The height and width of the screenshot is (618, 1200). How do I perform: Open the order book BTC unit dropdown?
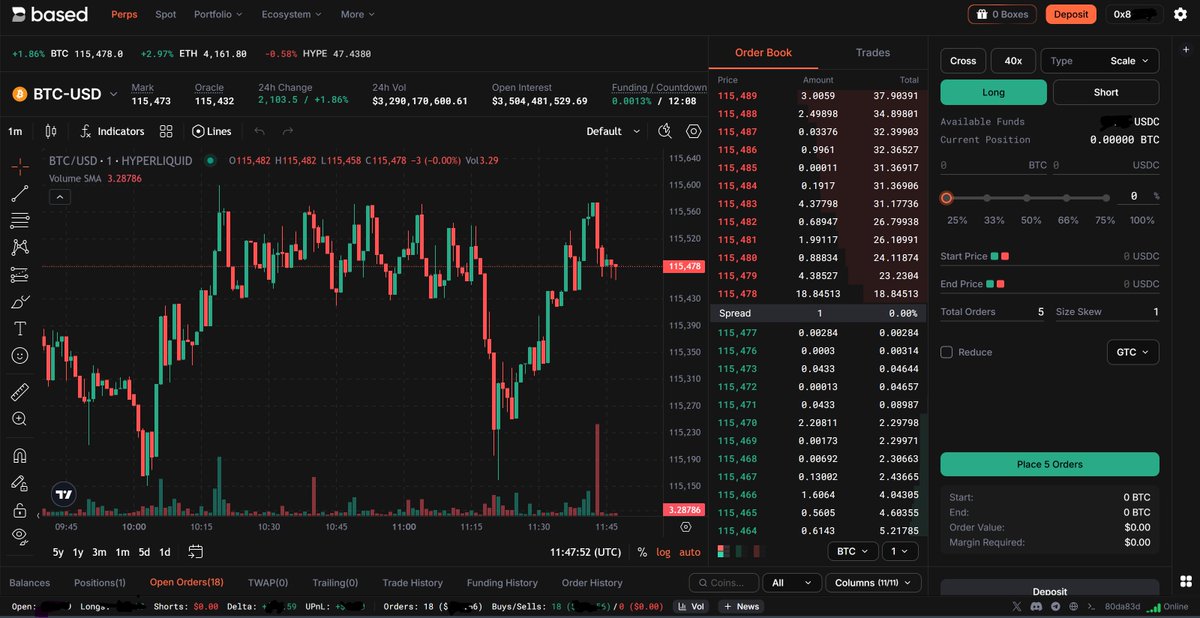(852, 551)
